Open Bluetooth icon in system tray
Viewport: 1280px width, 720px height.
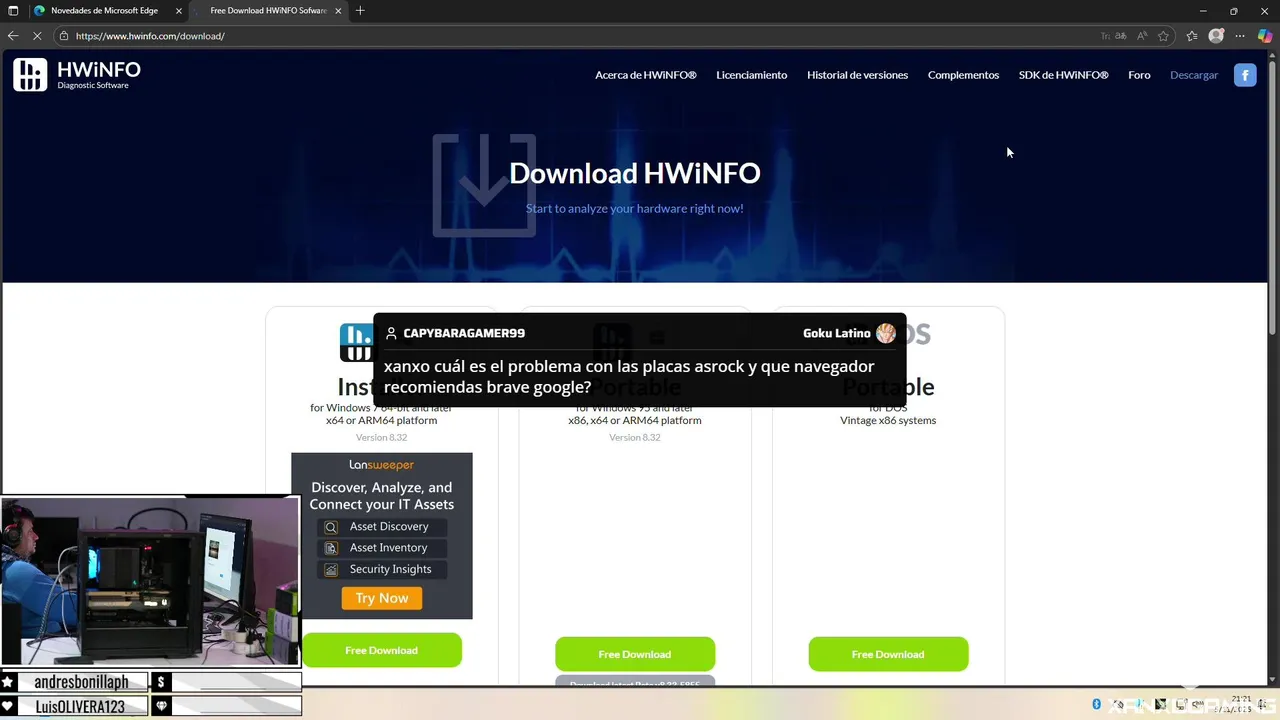[1097, 704]
